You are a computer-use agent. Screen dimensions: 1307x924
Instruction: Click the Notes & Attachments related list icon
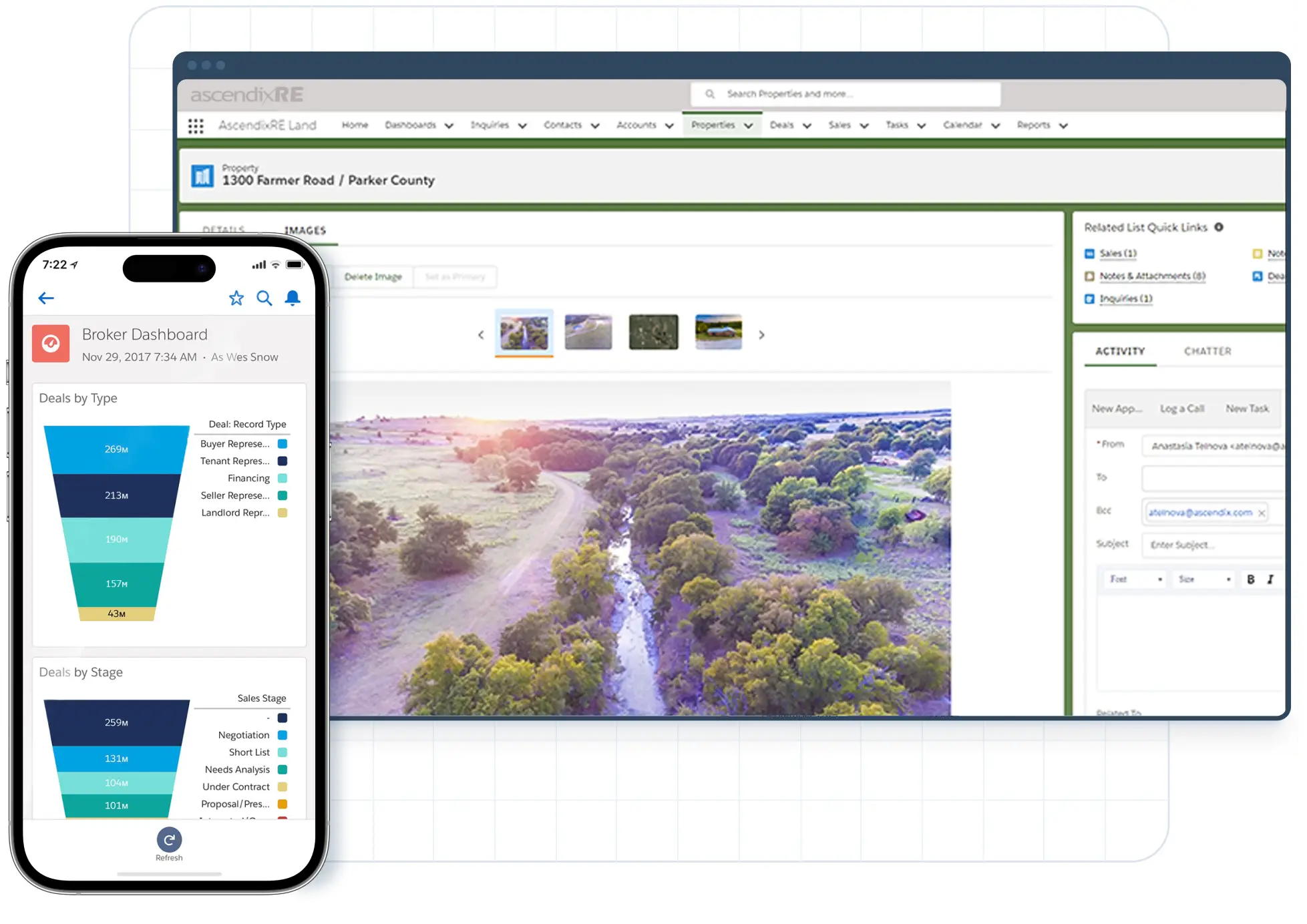(1089, 276)
